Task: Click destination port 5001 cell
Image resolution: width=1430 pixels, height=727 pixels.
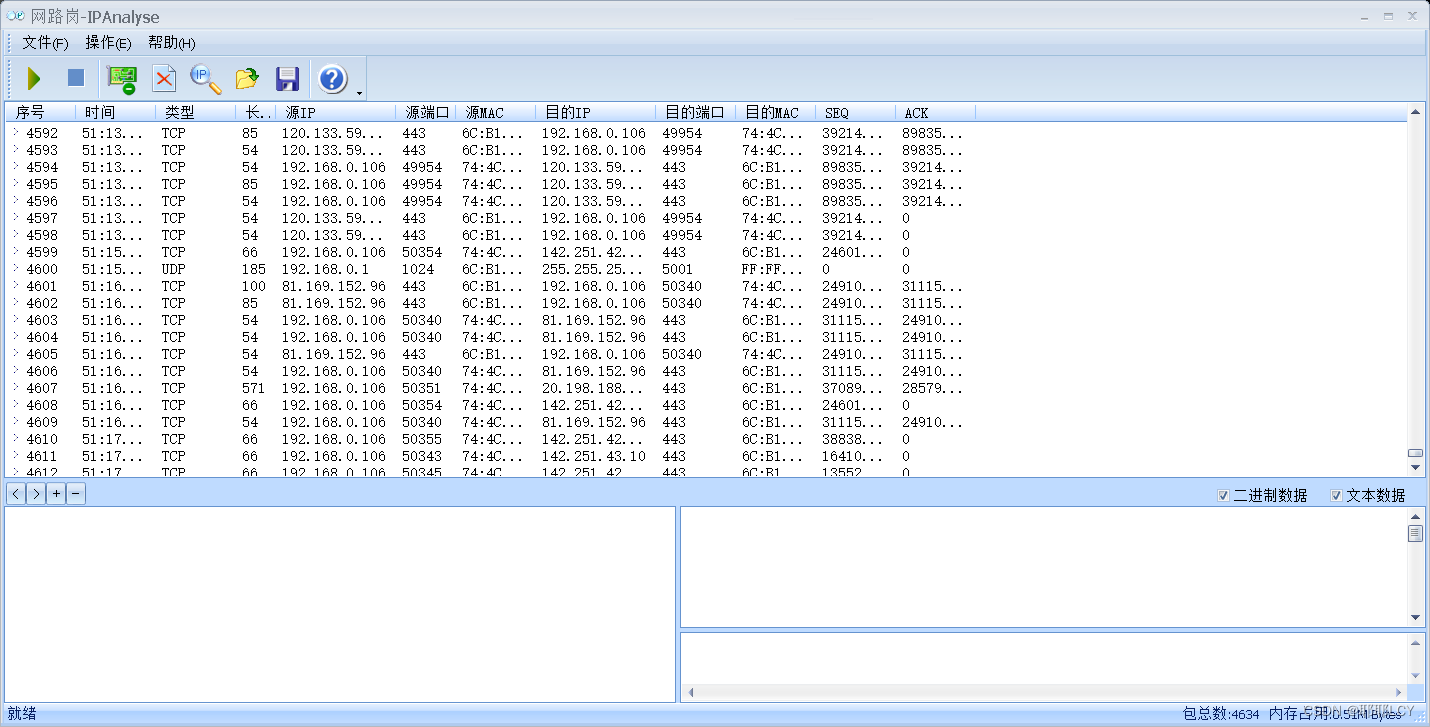Action: click(x=678, y=269)
